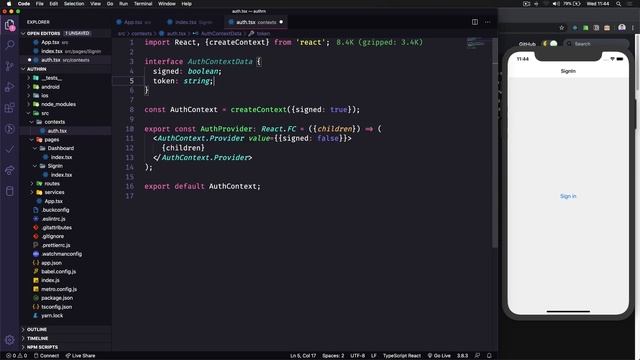Screen dimensions: 640x360
Task: Open the Extensions view
Action: coord(10,108)
